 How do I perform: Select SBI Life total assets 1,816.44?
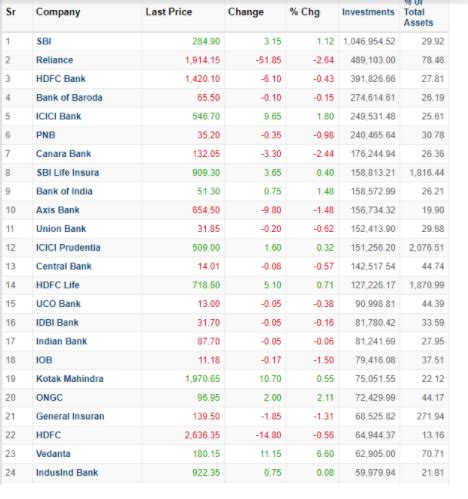427,173
